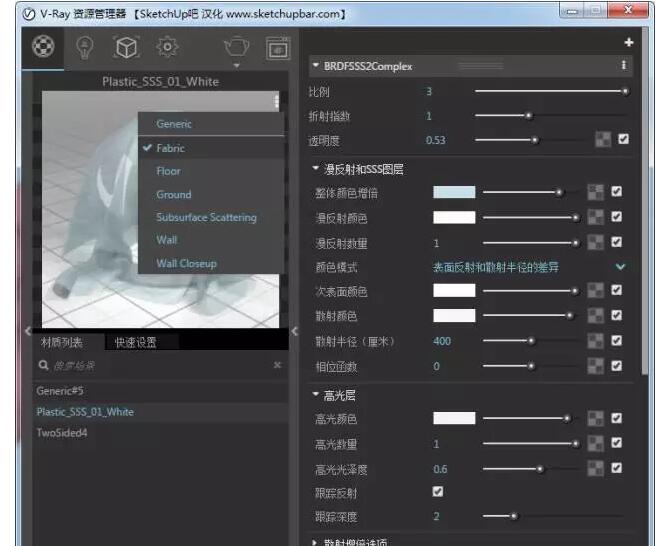
Task: Open the Settings gear tab icon
Action: pyautogui.click(x=167, y=47)
